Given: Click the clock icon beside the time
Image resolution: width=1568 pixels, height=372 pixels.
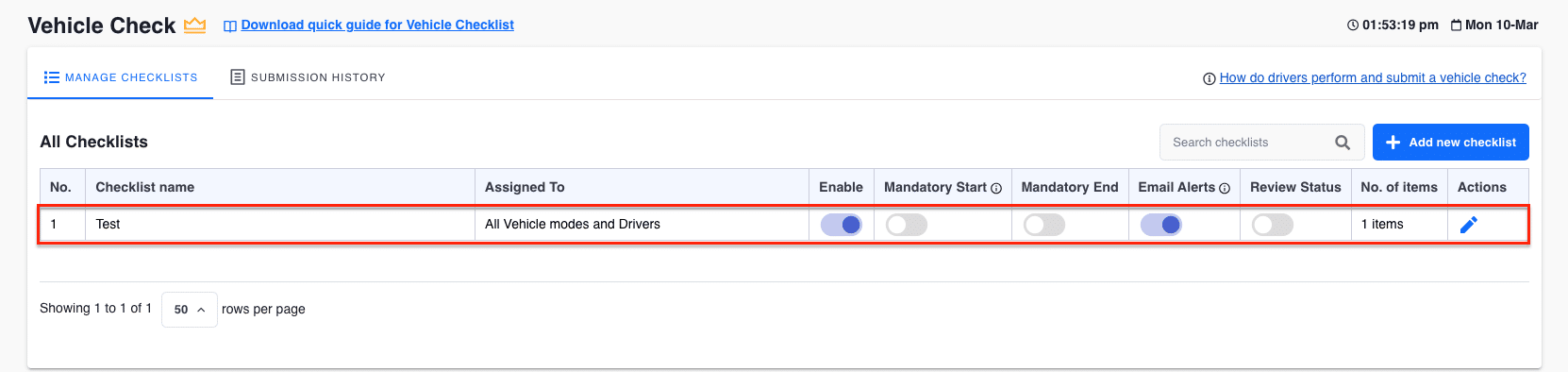Looking at the screenshot, I should tap(1353, 25).
